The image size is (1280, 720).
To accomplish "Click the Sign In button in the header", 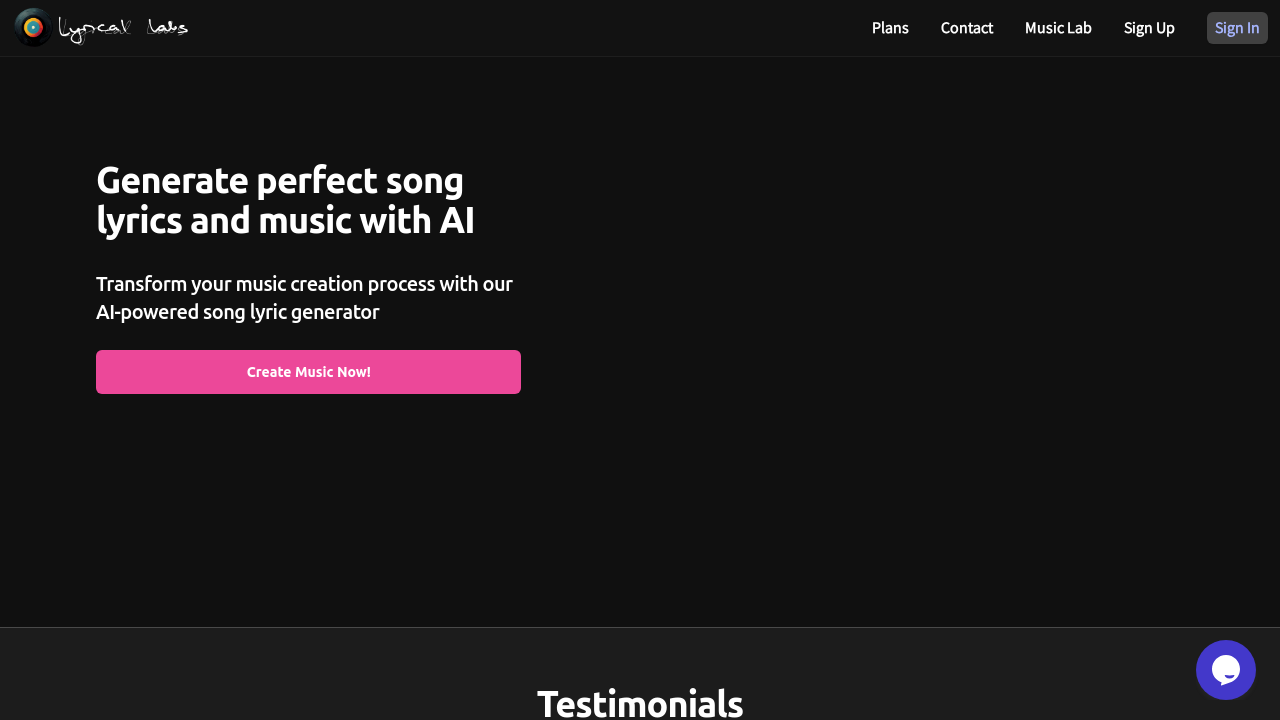I will pos(1237,27).
